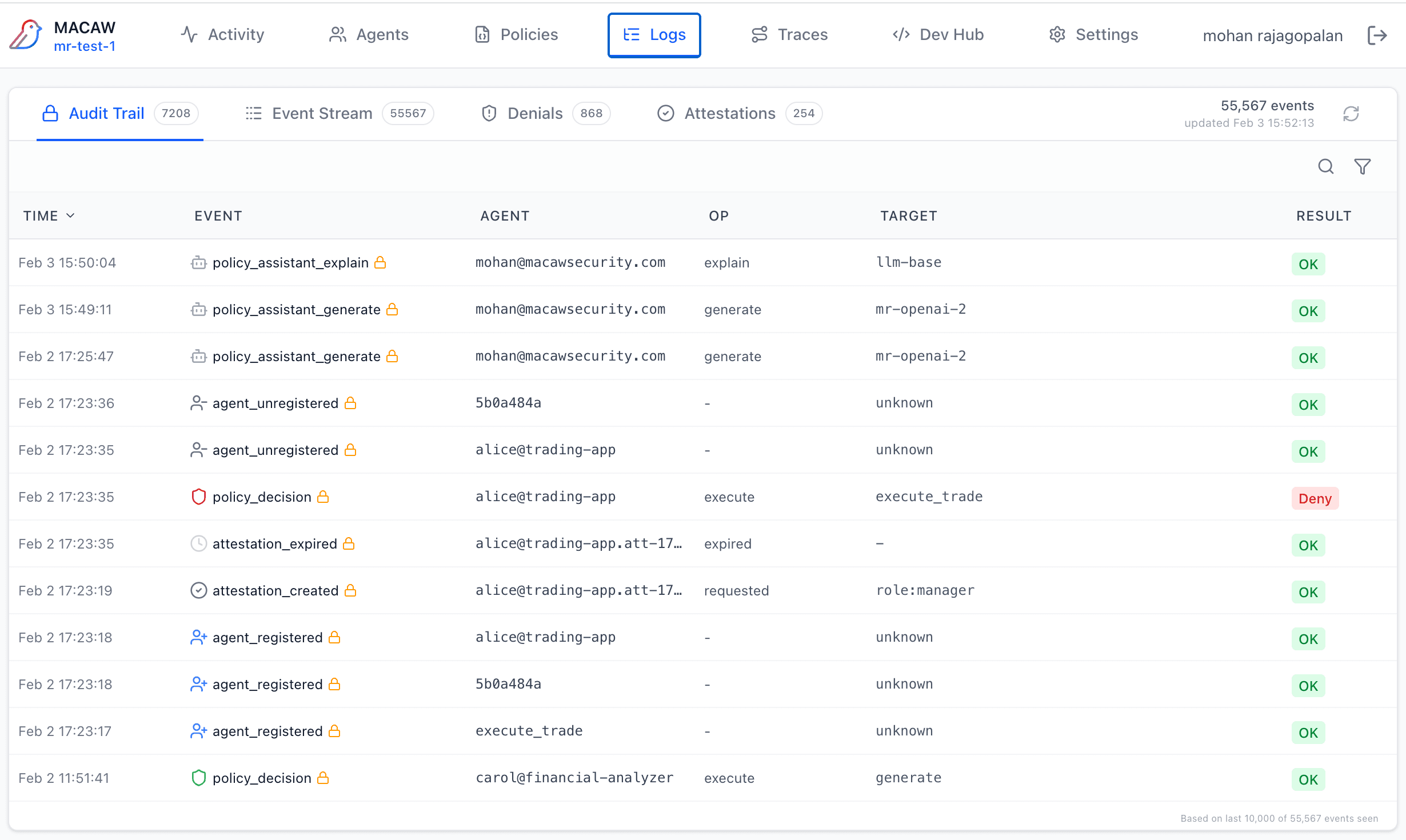Click the clock icon beside attestation_expired
This screenshot has height=840, width=1406.
coord(198,543)
